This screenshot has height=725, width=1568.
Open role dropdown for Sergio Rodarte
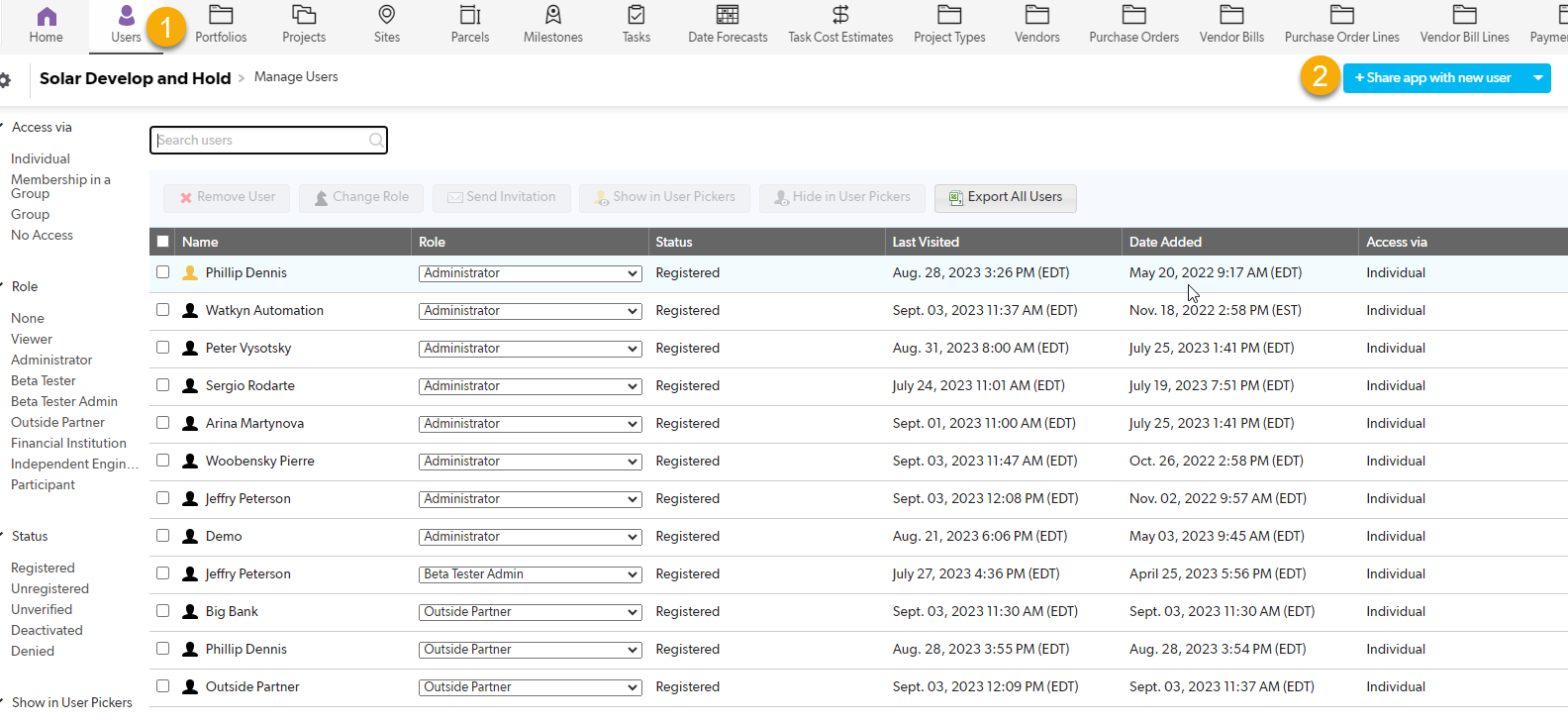pos(530,386)
